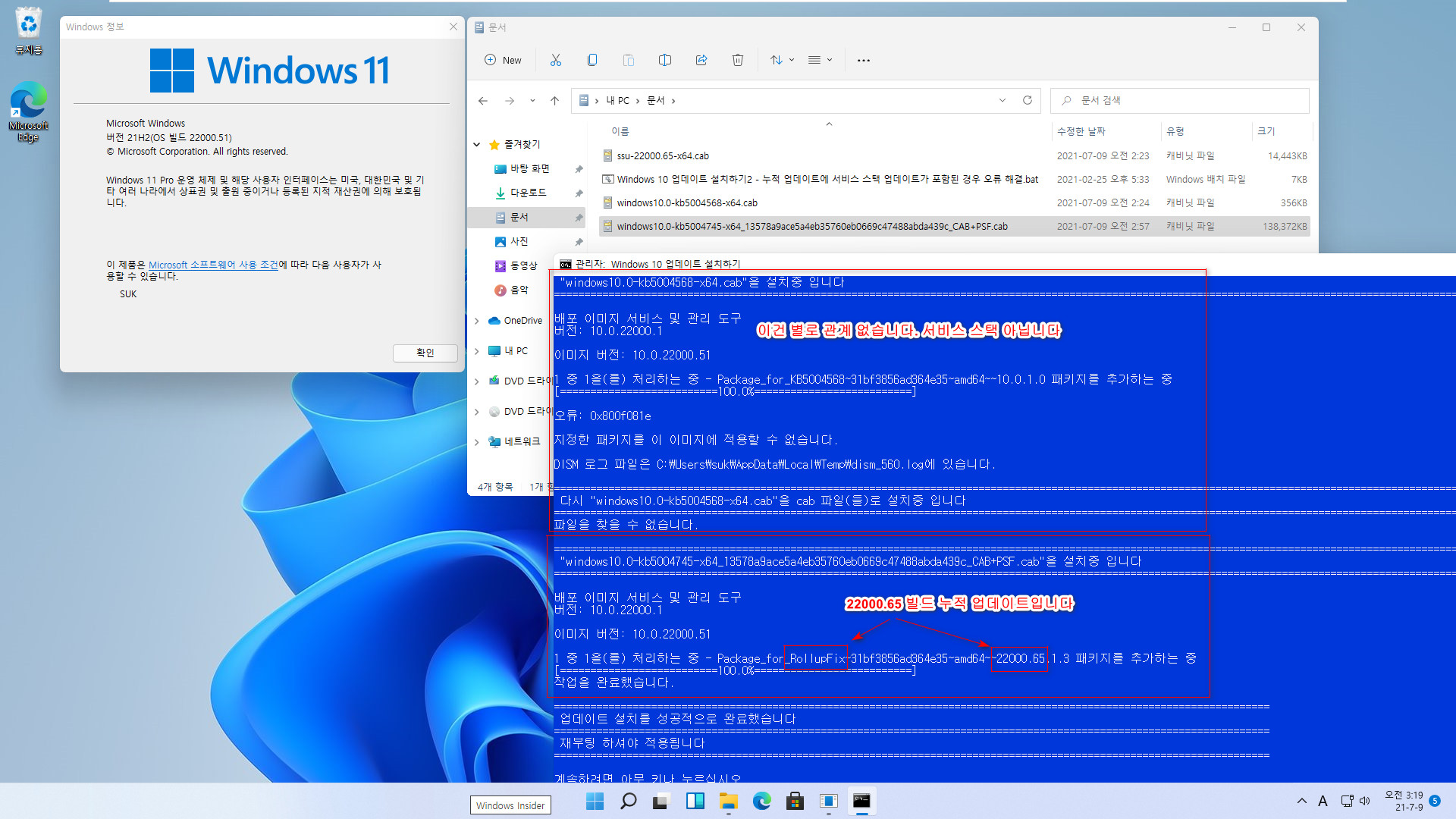Sort by the 이름 column header
Image resolution: width=1456 pixels, height=819 pixels.
tap(620, 131)
